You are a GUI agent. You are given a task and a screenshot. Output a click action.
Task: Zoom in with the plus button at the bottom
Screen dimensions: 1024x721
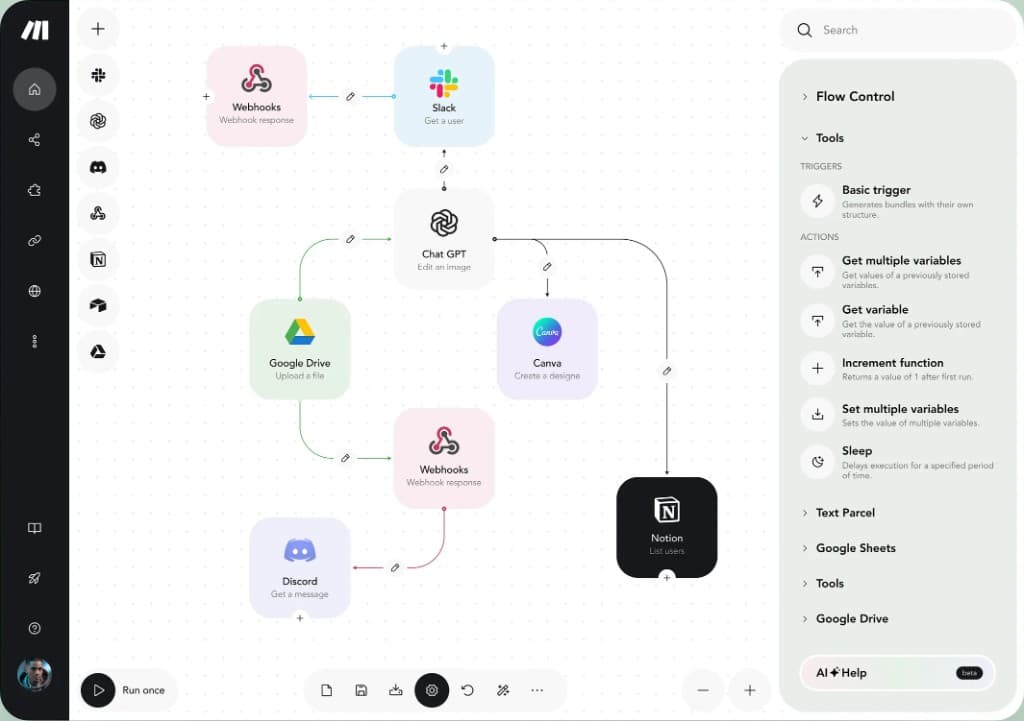point(750,690)
